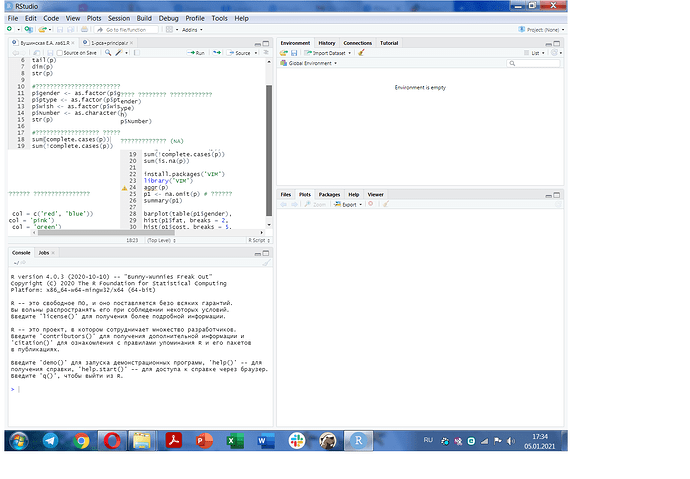690x479 pixels.
Task: Click the workspace panes grid icon
Action: [x=169, y=29]
